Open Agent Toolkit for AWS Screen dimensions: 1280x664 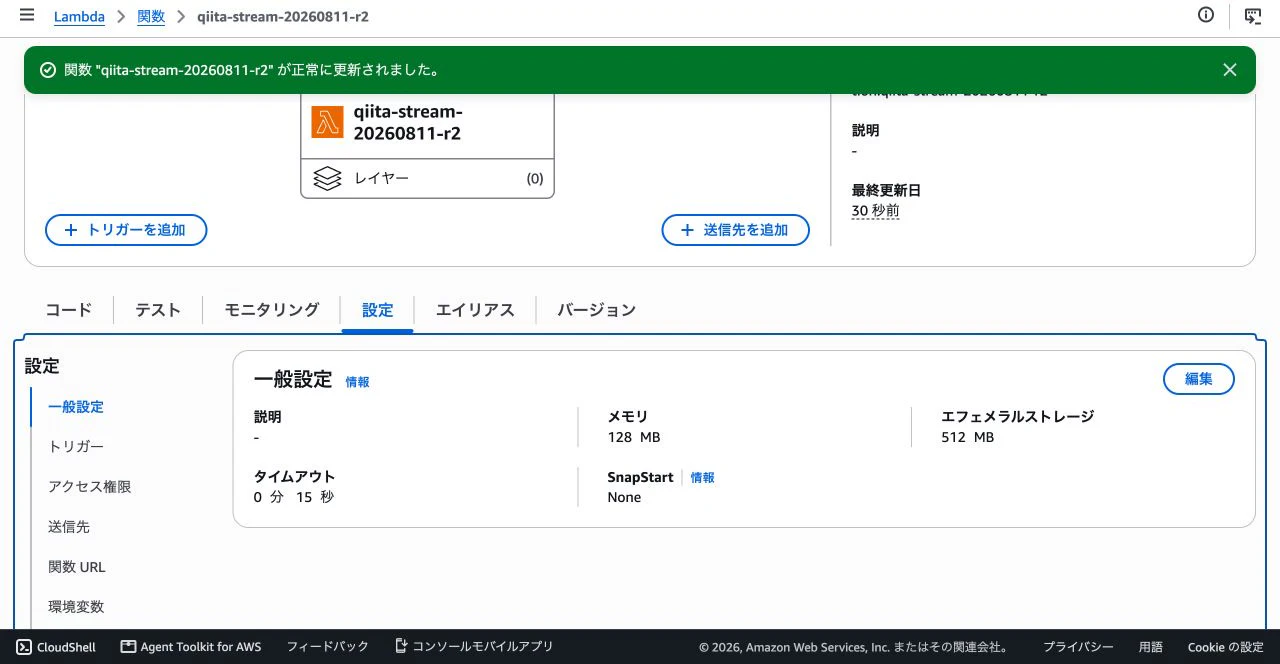coord(191,647)
